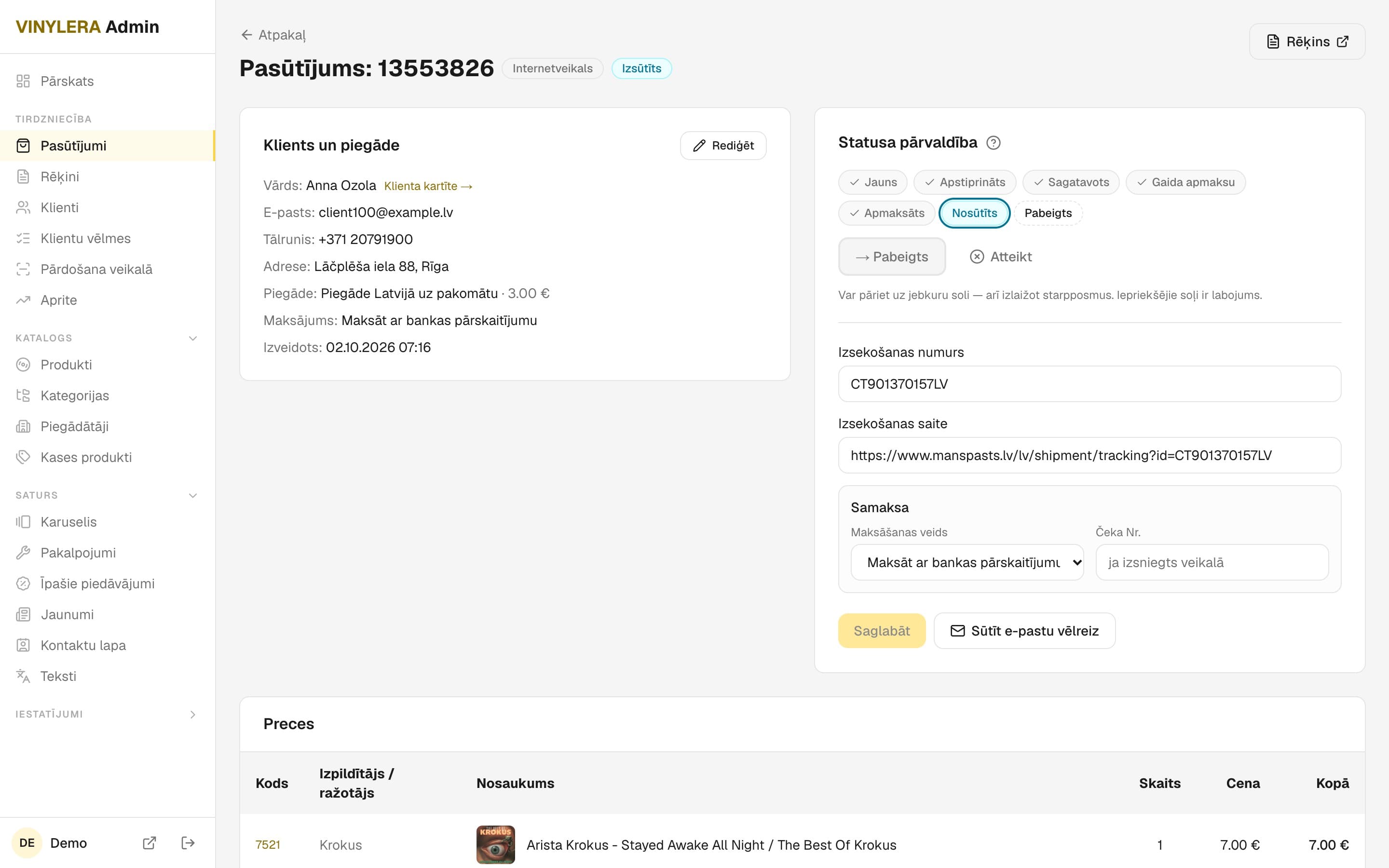Screen dimensions: 1389x868
Task: Click Sūtīt e-pastu vēlreiz button
Action: pos(1024,631)
